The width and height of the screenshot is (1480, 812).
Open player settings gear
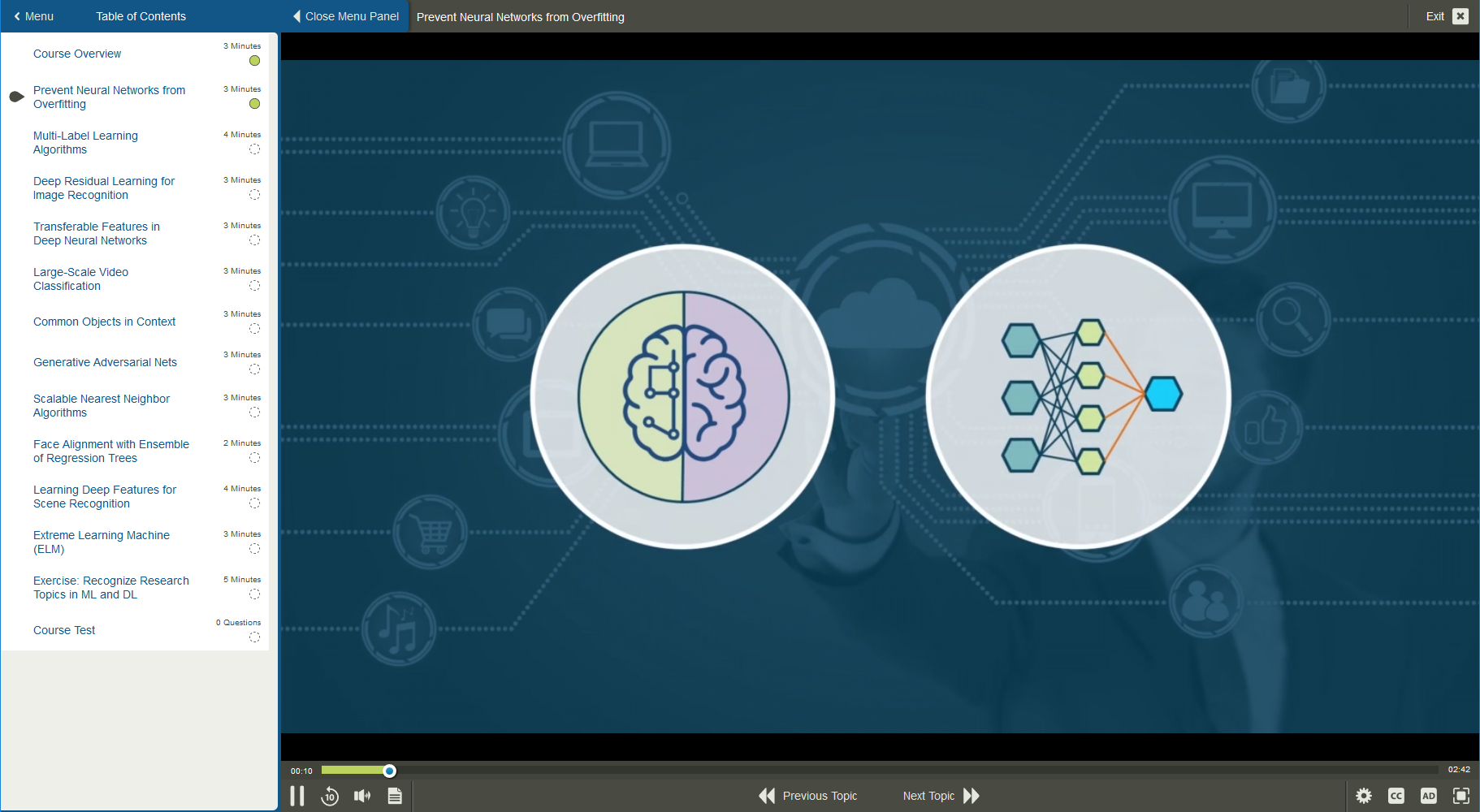pos(1364,796)
